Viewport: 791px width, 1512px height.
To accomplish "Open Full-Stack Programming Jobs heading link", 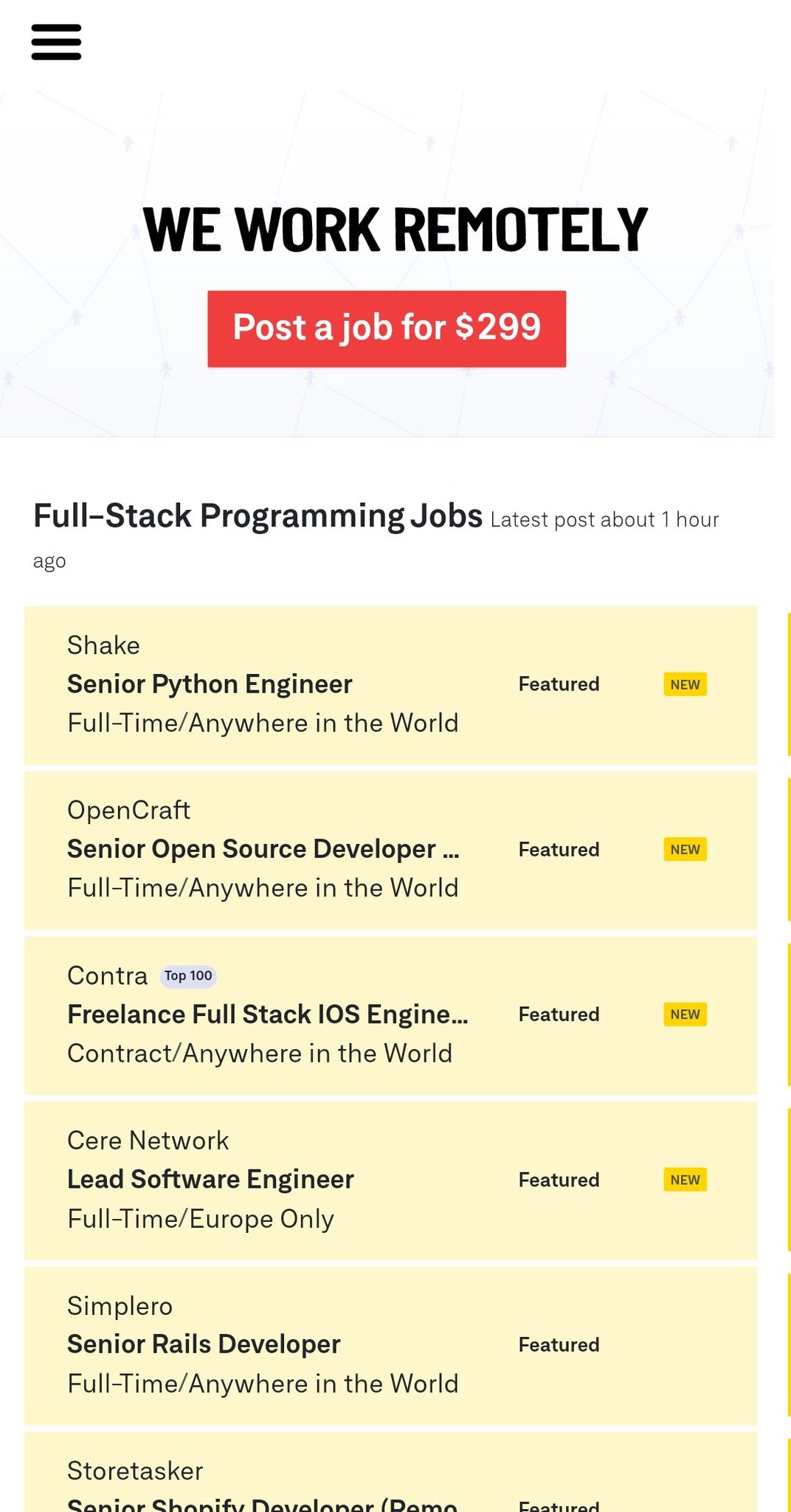I will tap(258, 515).
